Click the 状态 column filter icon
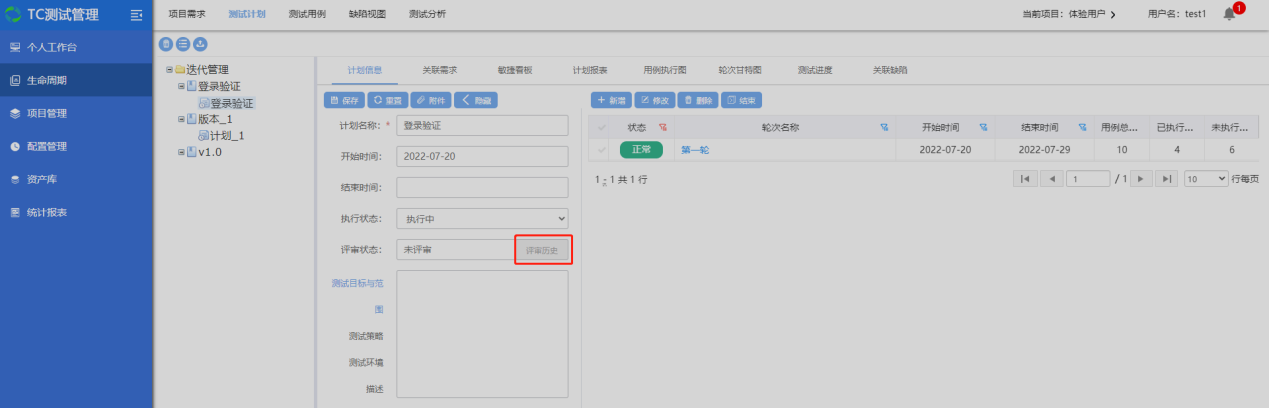 (662, 128)
